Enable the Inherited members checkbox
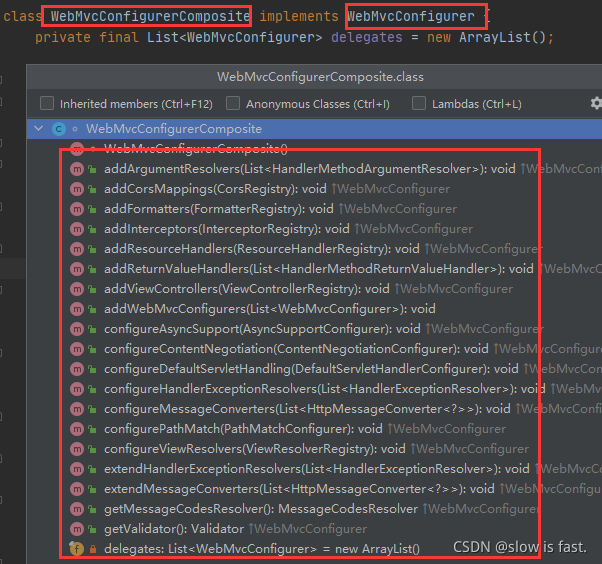 click(x=47, y=103)
